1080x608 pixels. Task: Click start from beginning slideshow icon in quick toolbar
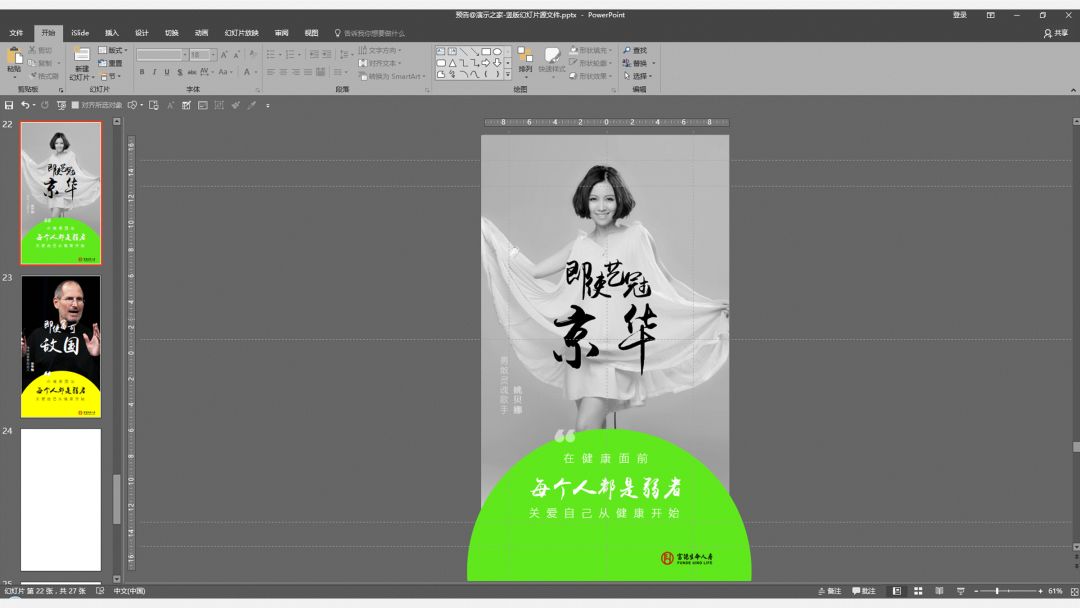61,105
